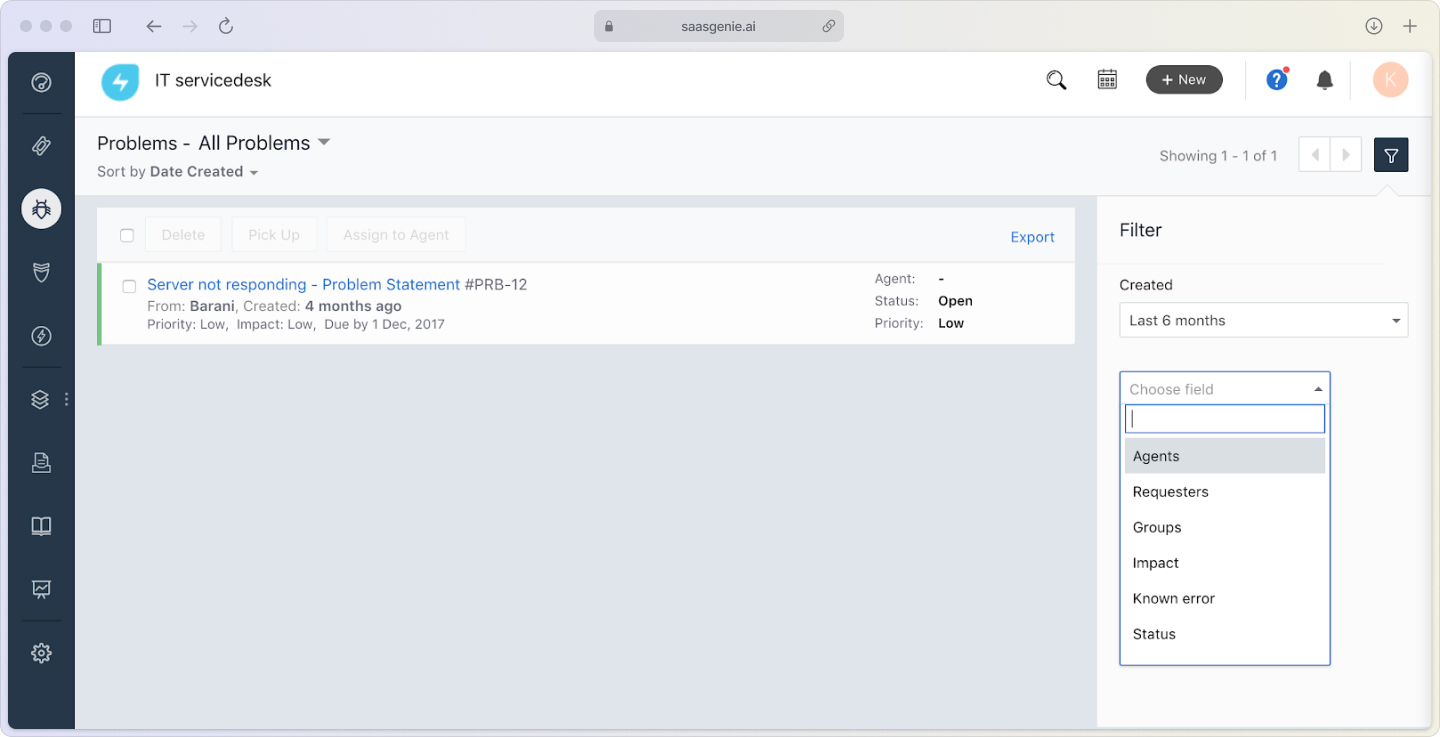Toggle the filter panel funnel icon

(1391, 155)
